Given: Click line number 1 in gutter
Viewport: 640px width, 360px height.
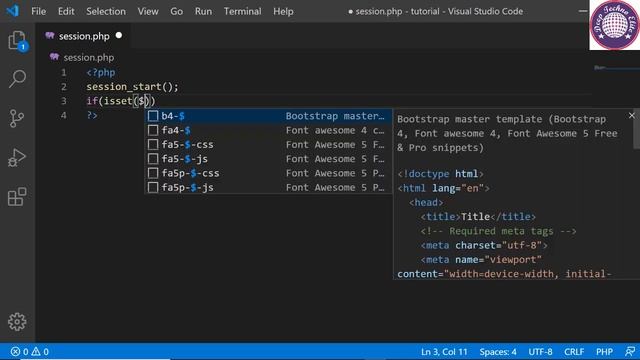Looking at the screenshot, I should (64, 73).
